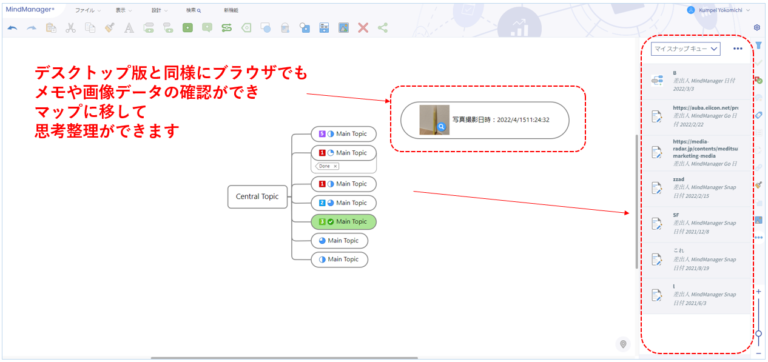The image size is (768, 362).
Task: Click the 検索 search menu item
Action: click(194, 10)
